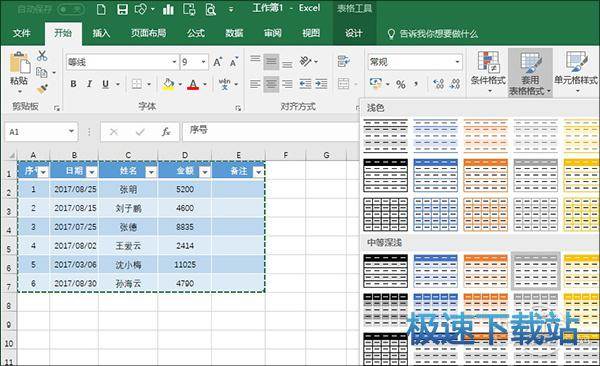600x366 pixels.
Task: Click the New blank workbook icon
Action: (101, 9)
